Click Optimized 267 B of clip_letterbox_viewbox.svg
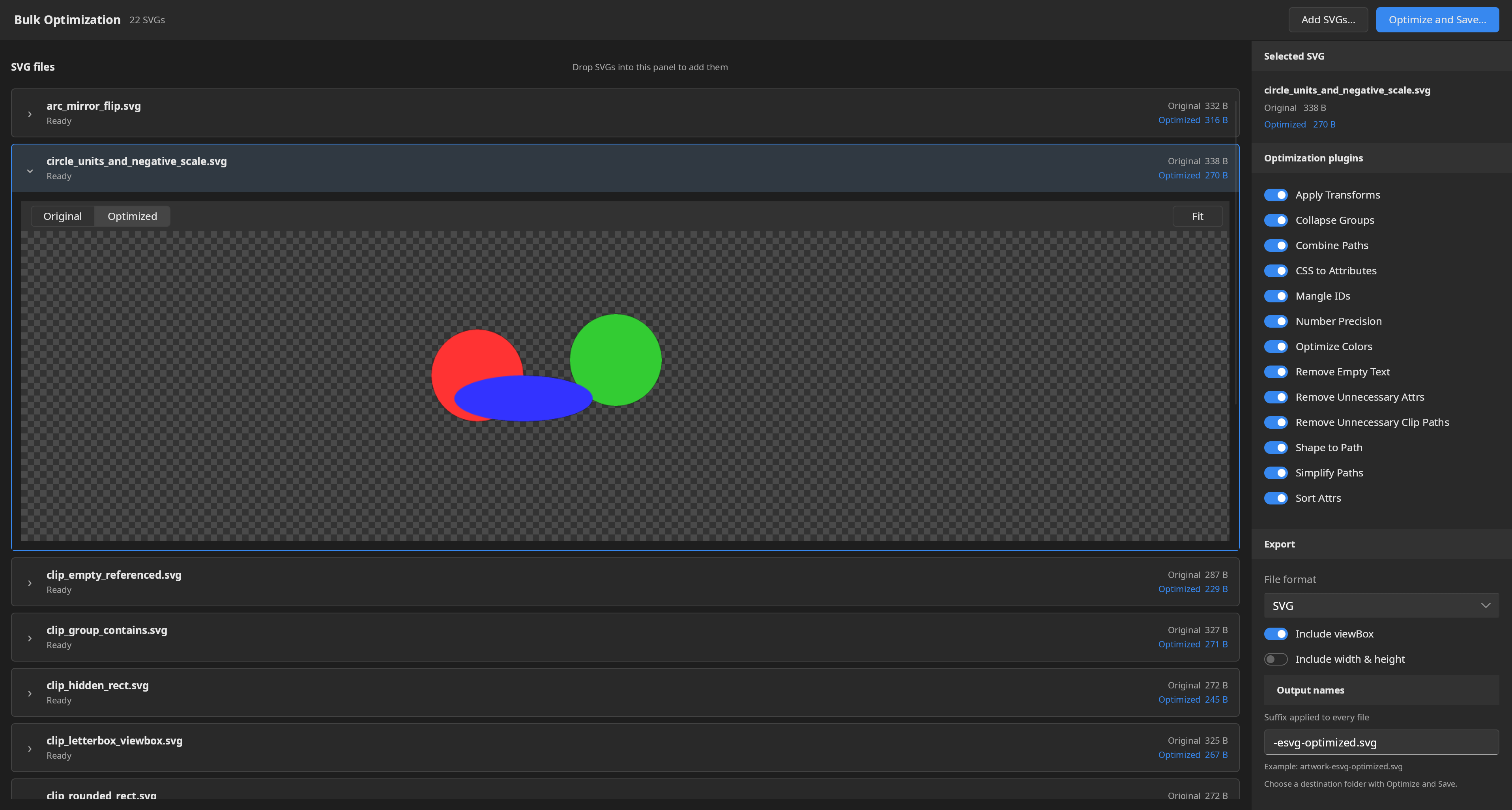 pos(1193,754)
